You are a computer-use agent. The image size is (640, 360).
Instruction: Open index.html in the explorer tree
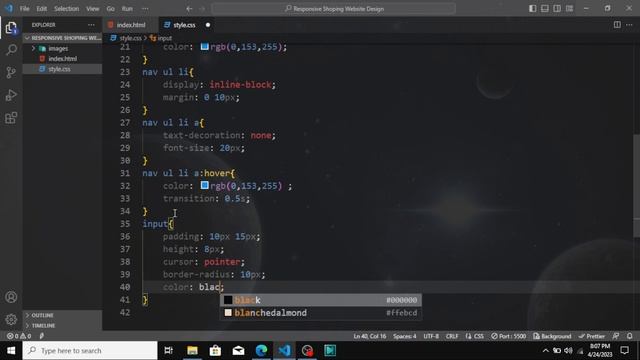click(x=62, y=59)
